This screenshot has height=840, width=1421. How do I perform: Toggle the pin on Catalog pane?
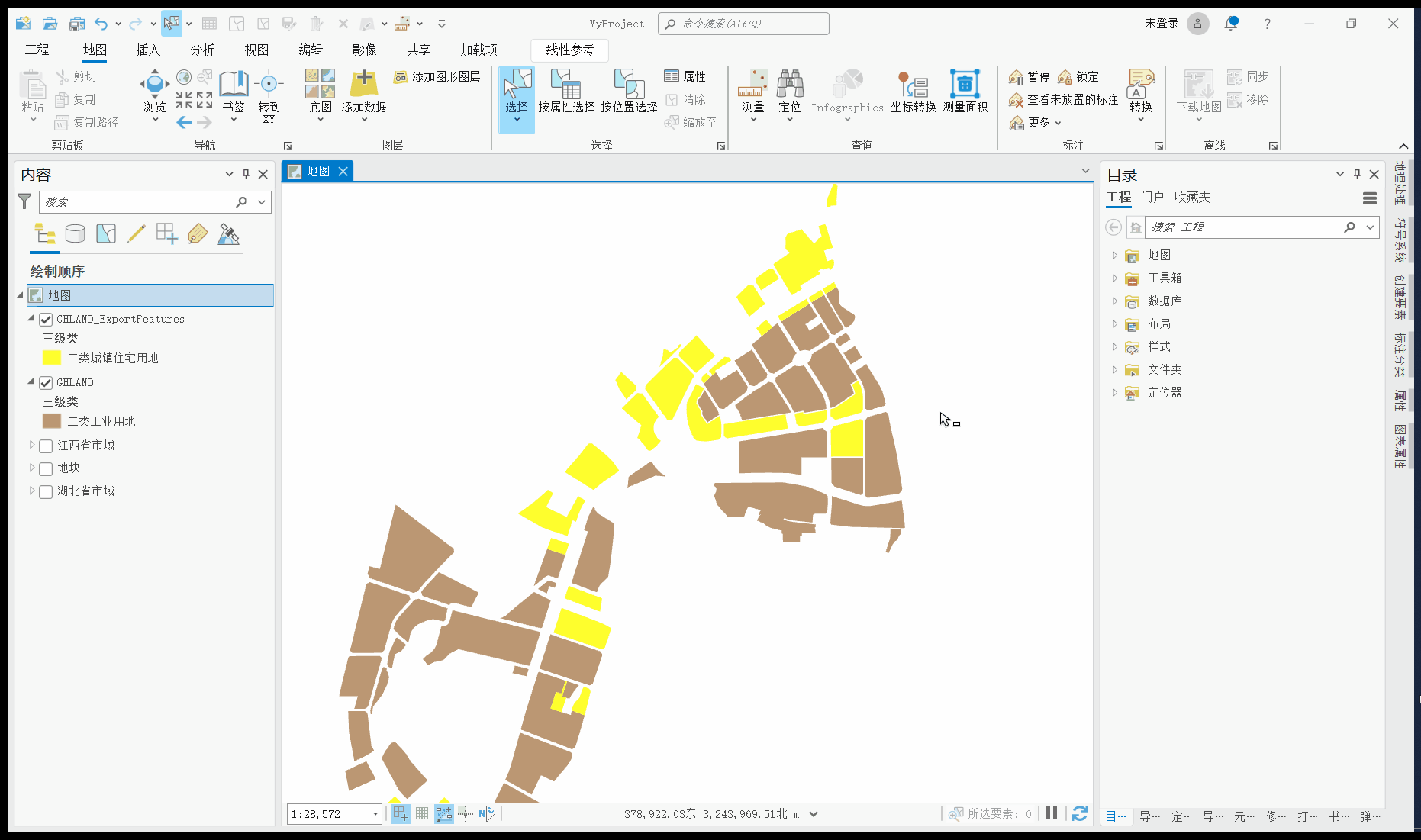(1357, 174)
